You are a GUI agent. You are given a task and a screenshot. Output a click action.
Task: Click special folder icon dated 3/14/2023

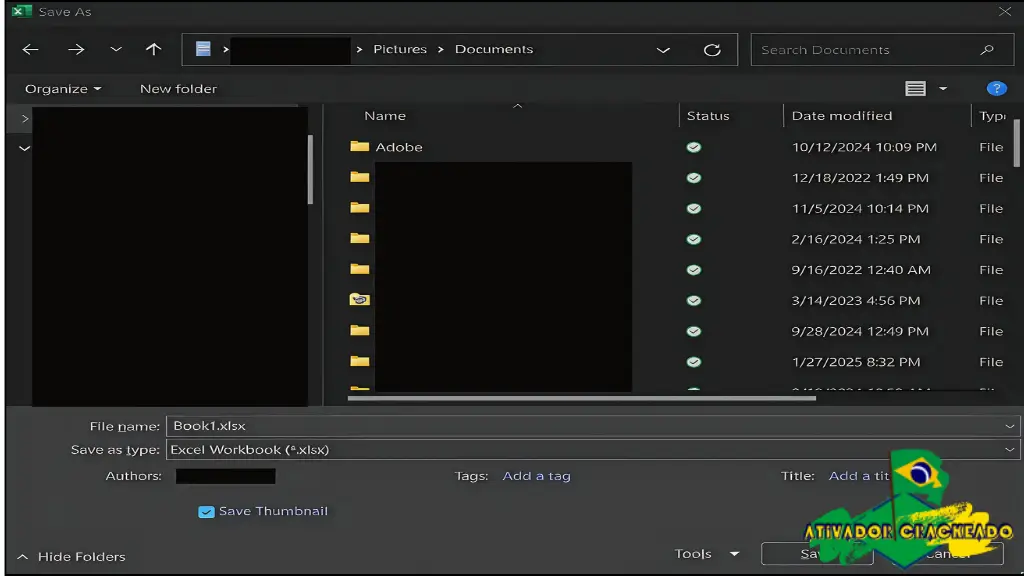click(359, 300)
